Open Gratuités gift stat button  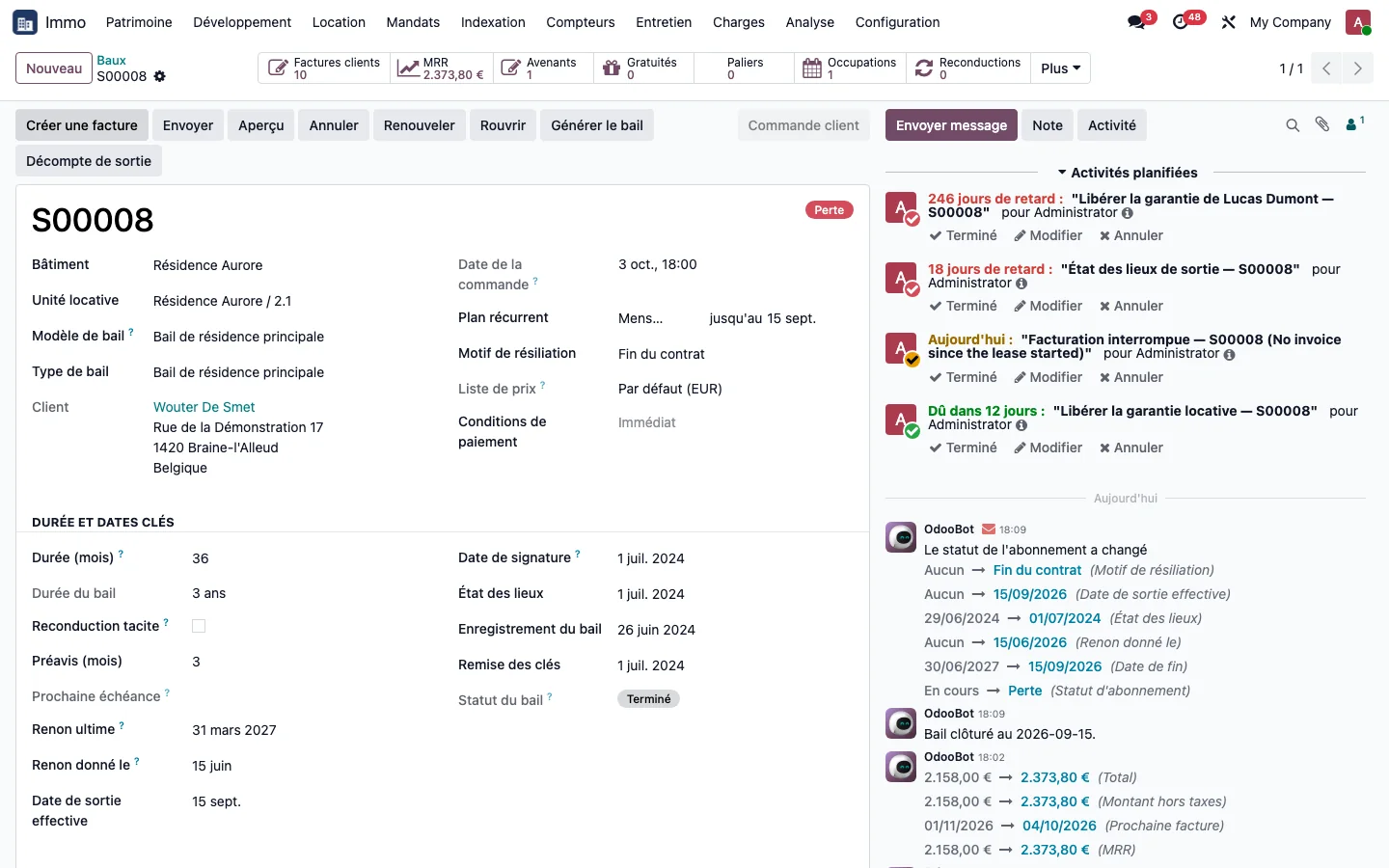(643, 68)
